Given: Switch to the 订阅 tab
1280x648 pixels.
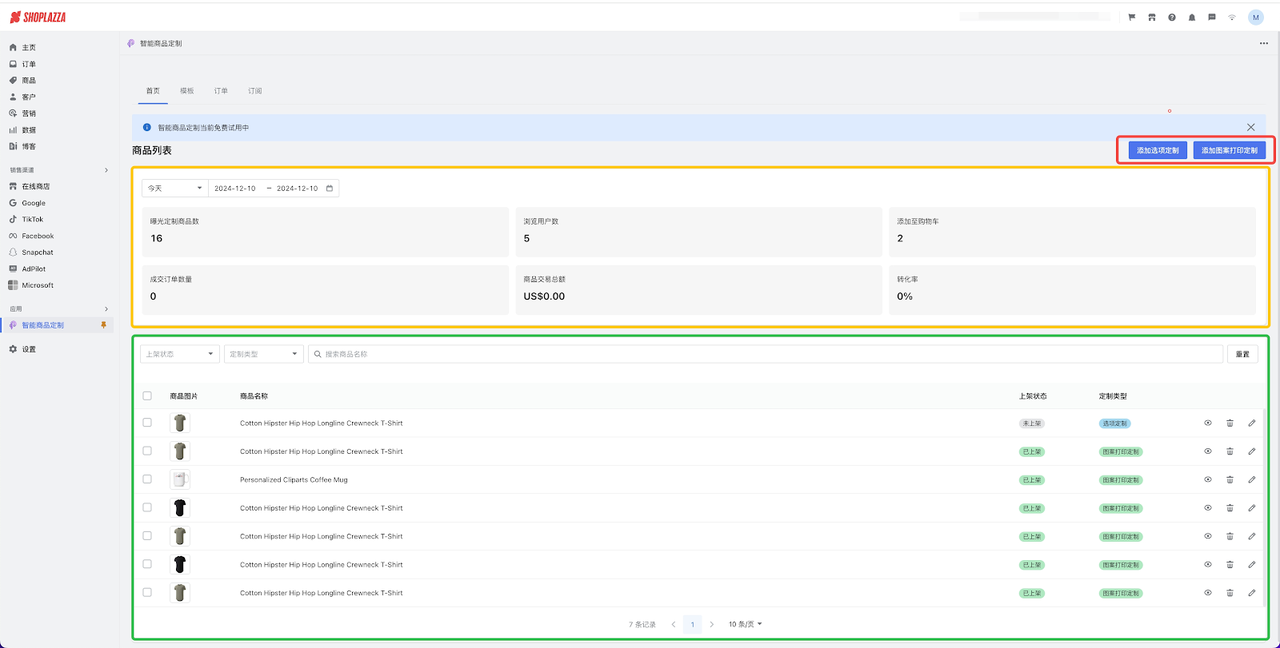Looking at the screenshot, I should 255,91.
